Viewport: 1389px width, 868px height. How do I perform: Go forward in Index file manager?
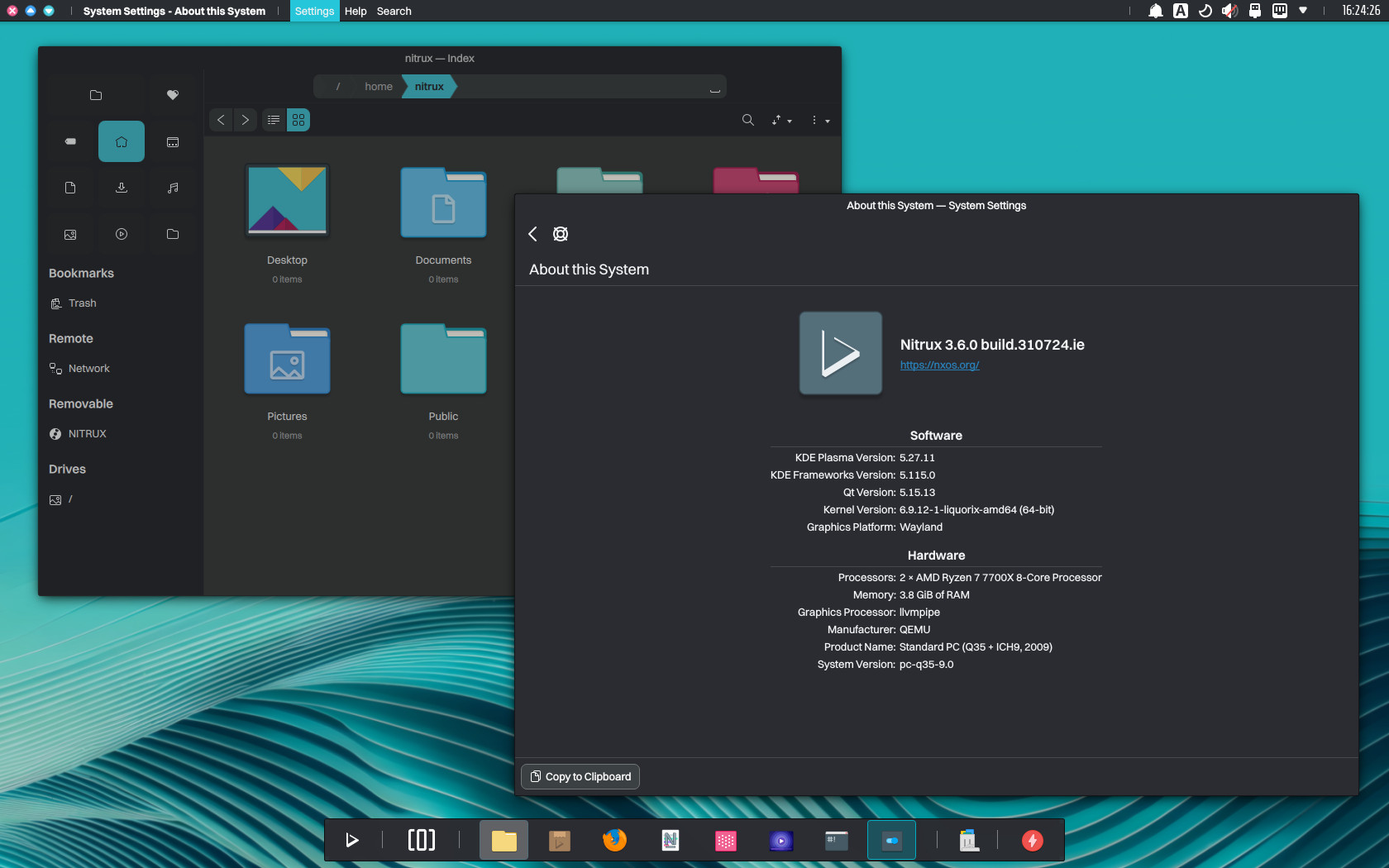click(245, 120)
